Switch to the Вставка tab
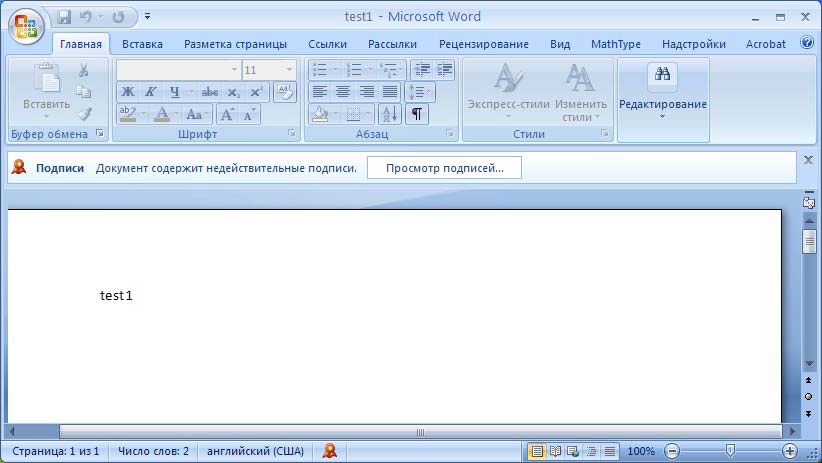Viewport: 822px width, 463px height. pyautogui.click(x=142, y=44)
